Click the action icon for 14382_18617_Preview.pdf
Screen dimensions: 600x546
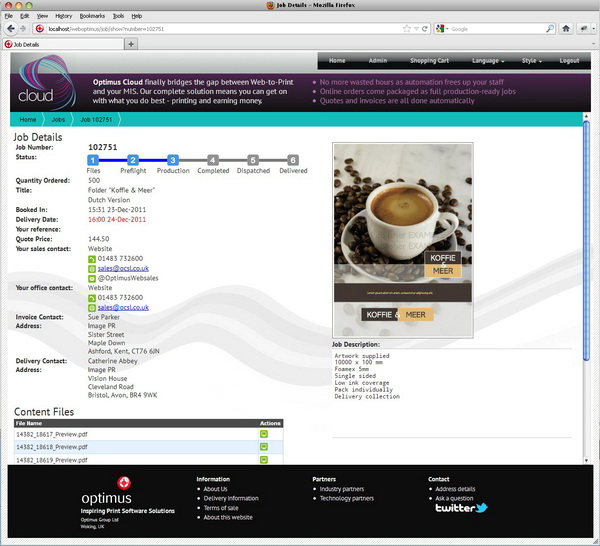264,434
